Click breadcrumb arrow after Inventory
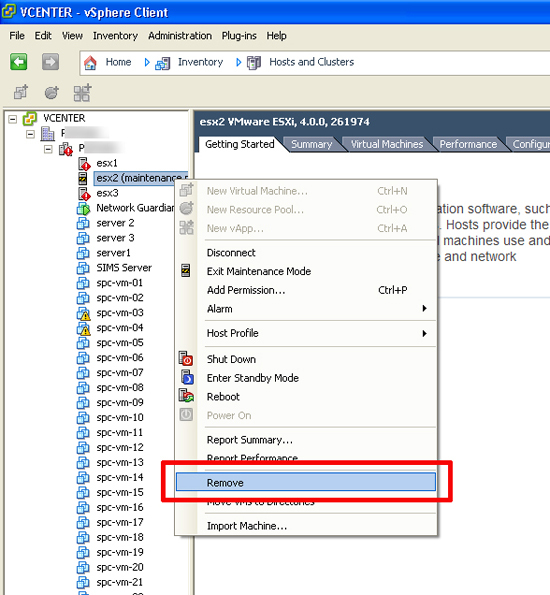Viewport: 550px width, 595px height. pos(238,62)
